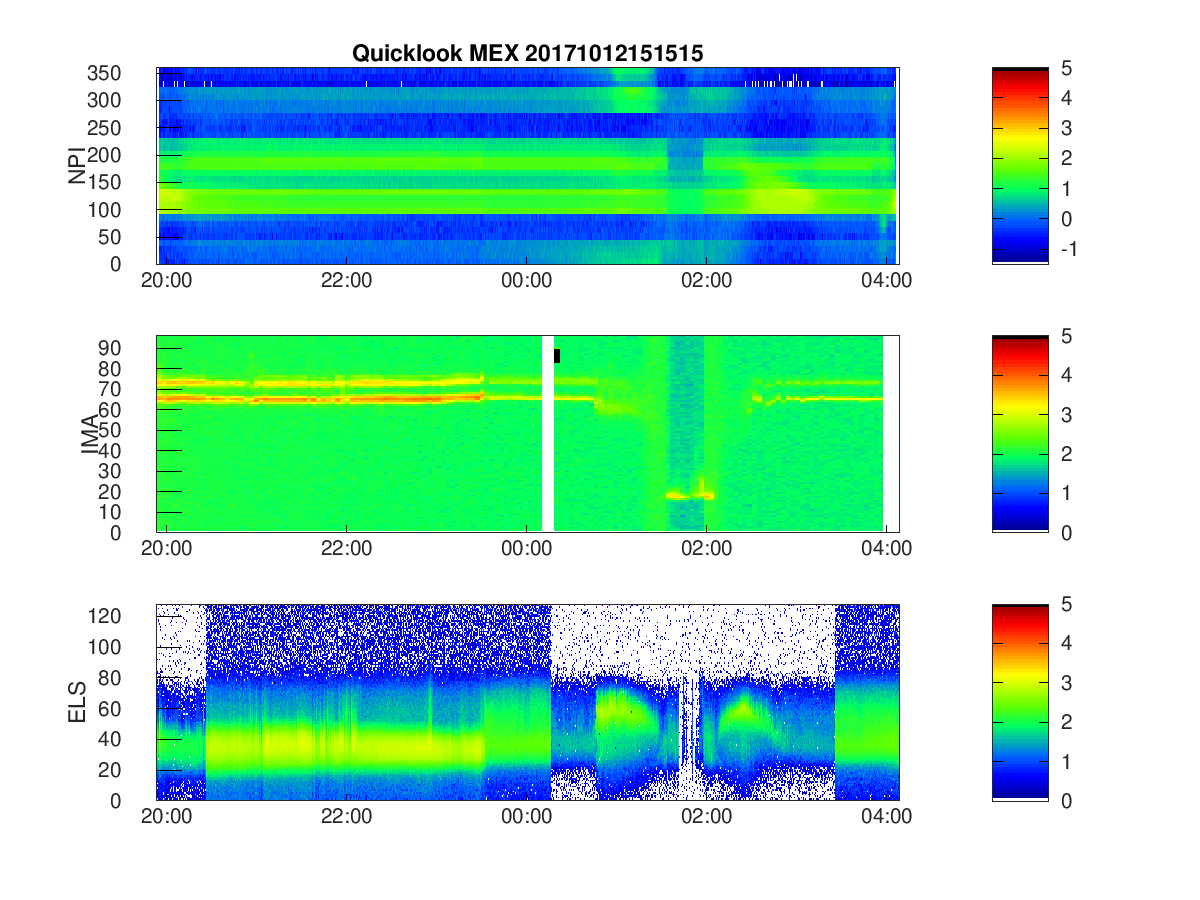
Task: Click the 04:00 time label under the ELS plot
Action: click(886, 817)
